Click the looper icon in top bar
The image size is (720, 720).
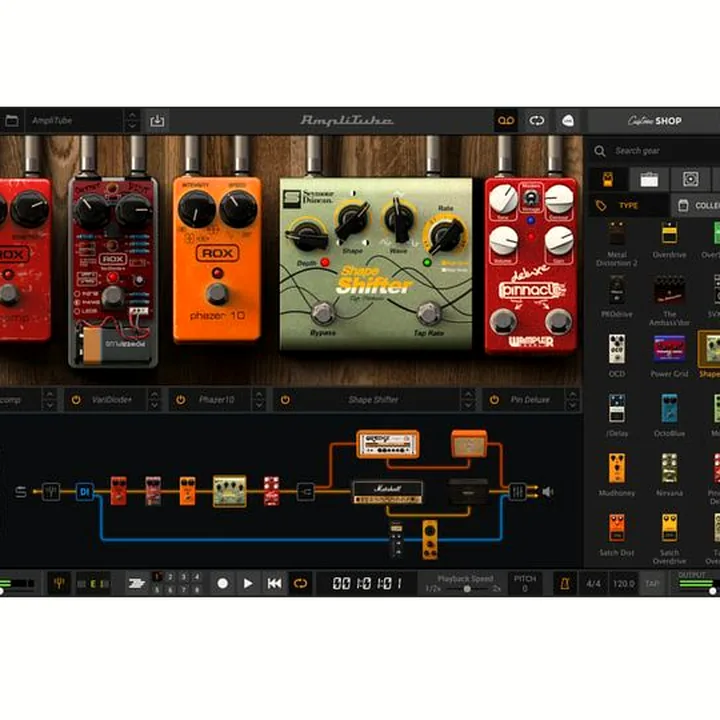tap(536, 121)
